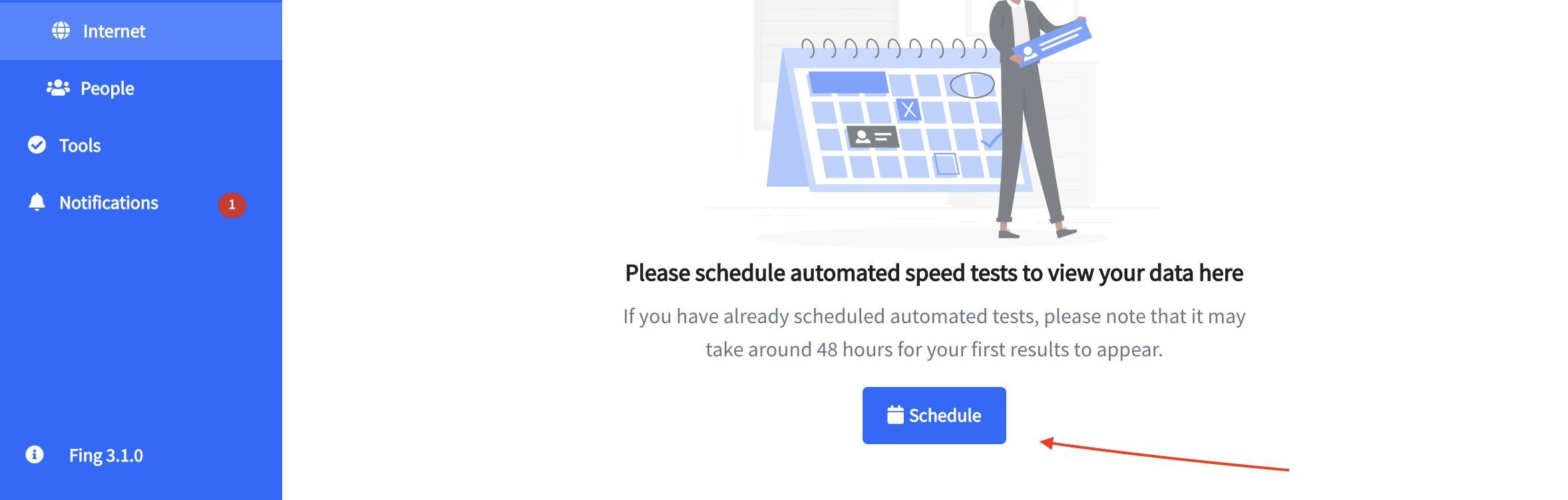
Task: Select Tools in the sidebar
Action: click(141, 146)
